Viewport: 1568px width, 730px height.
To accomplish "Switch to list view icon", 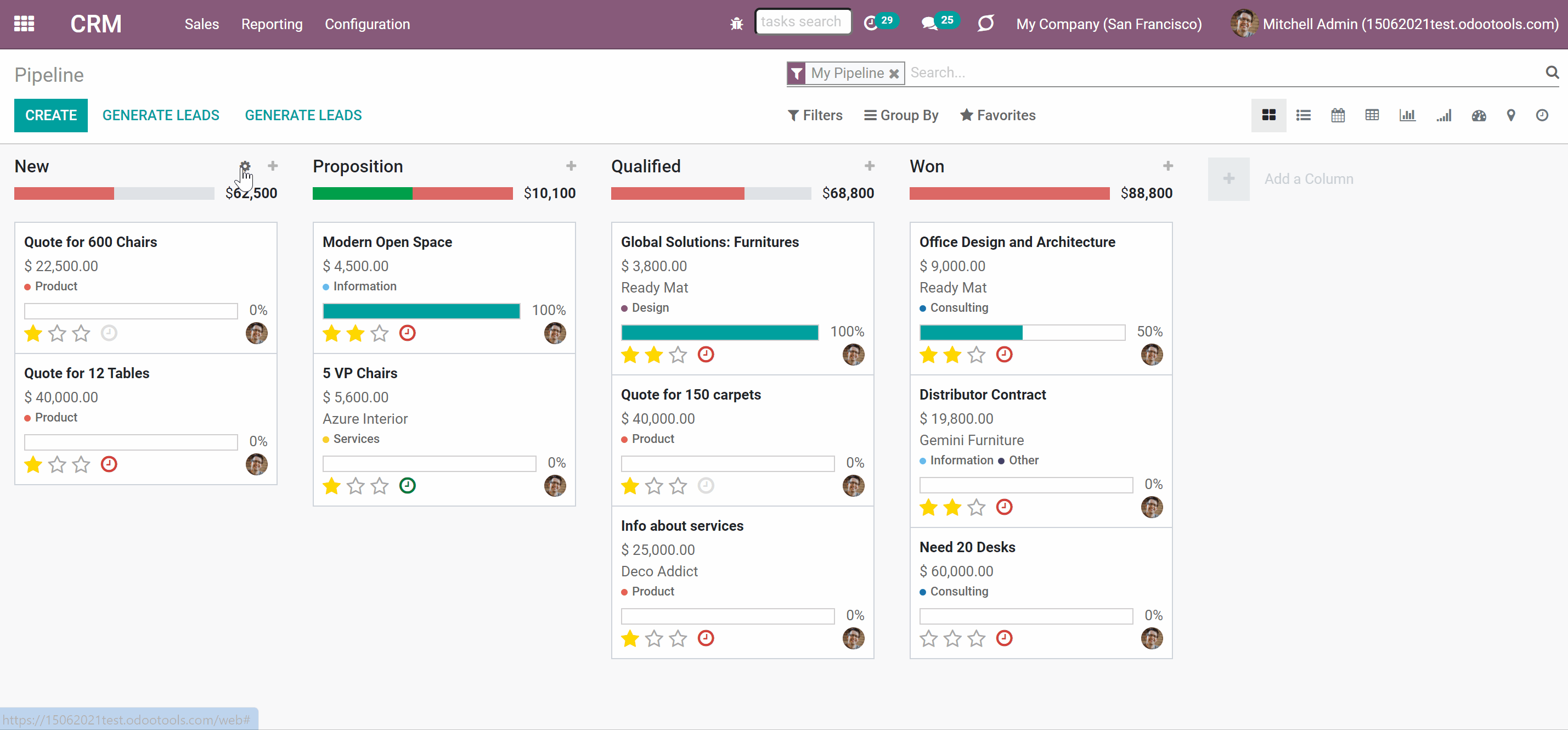I will [1303, 115].
